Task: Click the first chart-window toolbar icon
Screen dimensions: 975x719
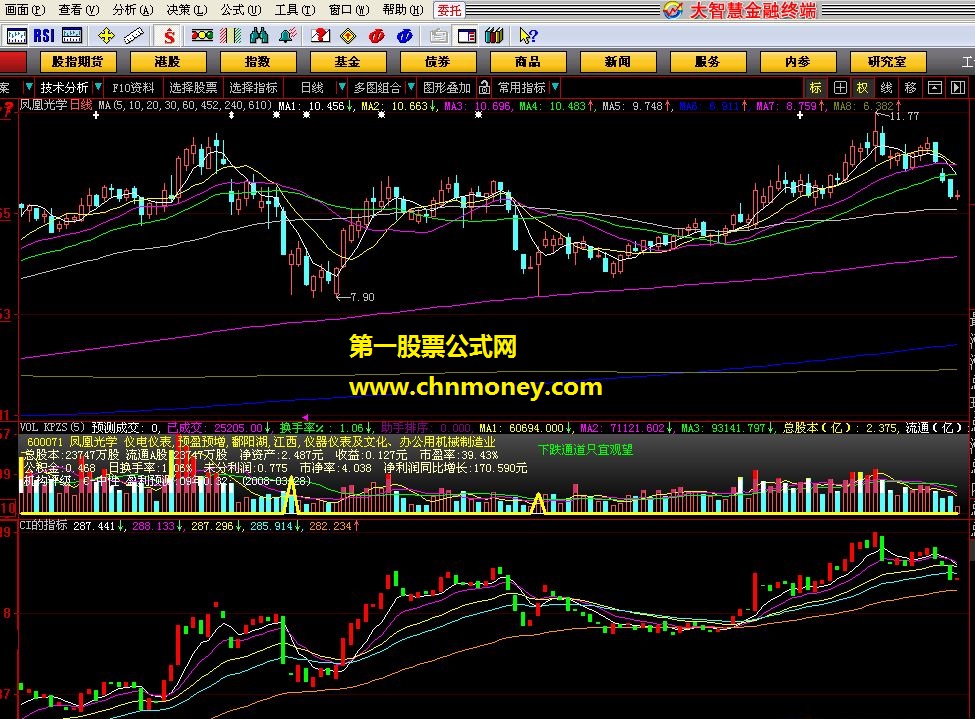Action: 16,36
